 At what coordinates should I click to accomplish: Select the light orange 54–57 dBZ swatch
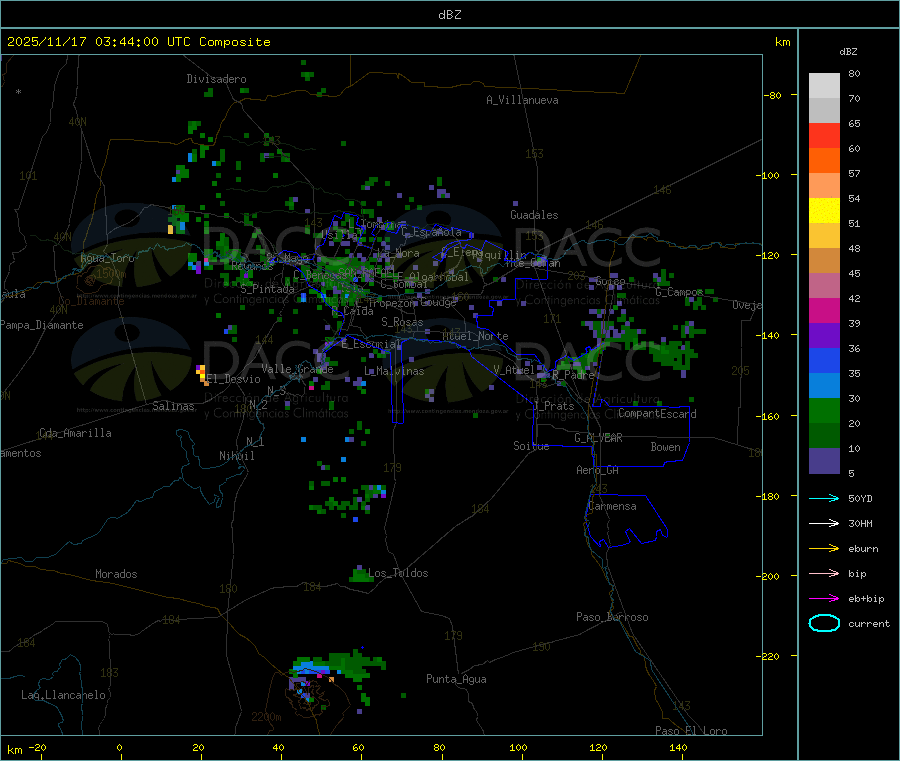pyautogui.click(x=824, y=186)
